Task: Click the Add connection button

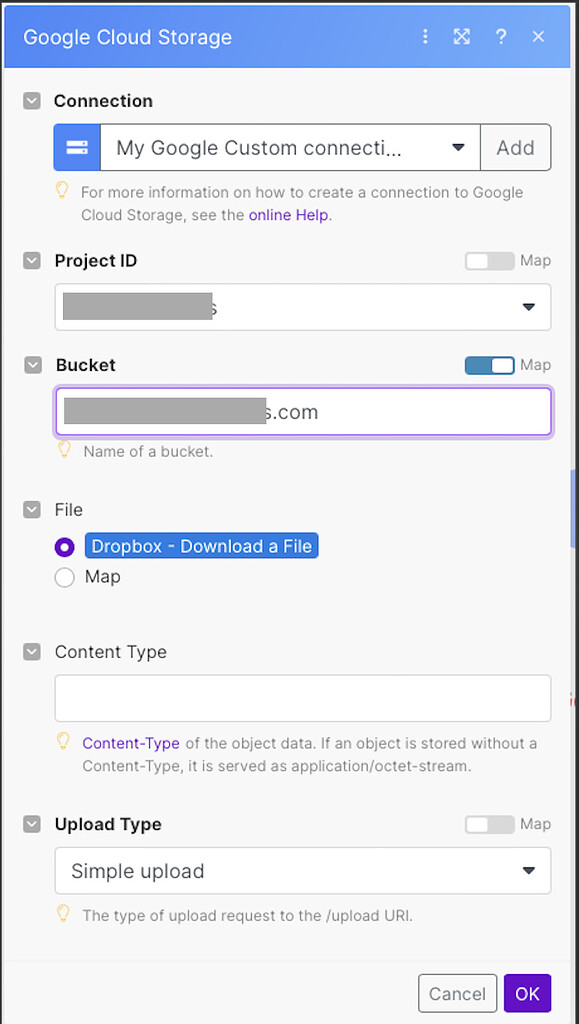Action: [x=516, y=148]
